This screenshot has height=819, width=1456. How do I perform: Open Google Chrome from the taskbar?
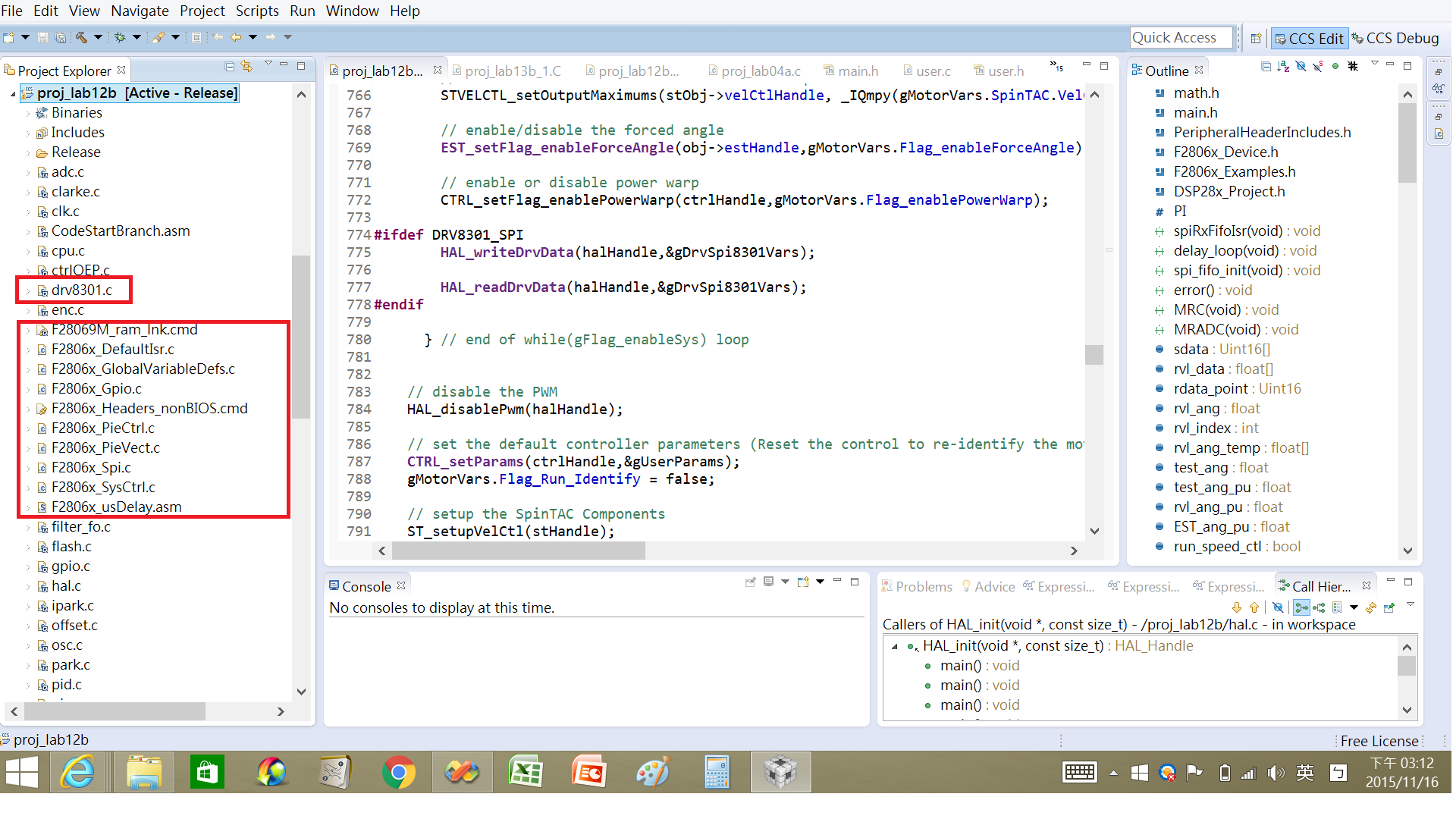pos(398,772)
